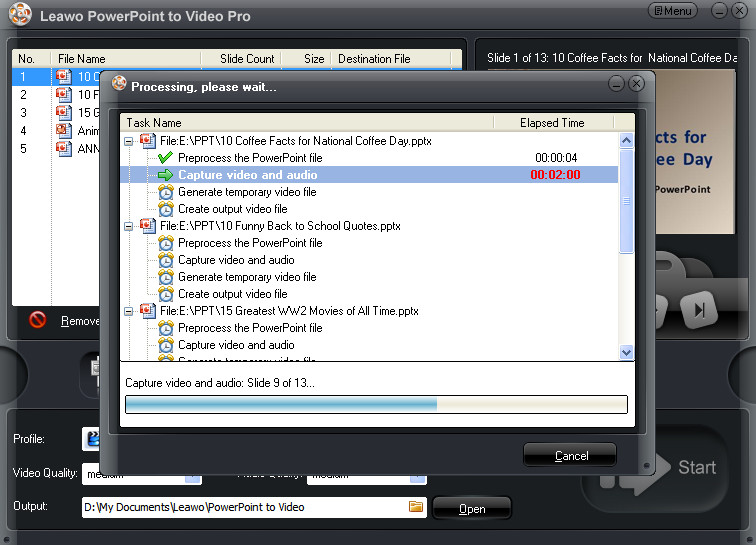
Task: Click the 10 Coffee Facts pptx file icon
Action: tap(148, 141)
